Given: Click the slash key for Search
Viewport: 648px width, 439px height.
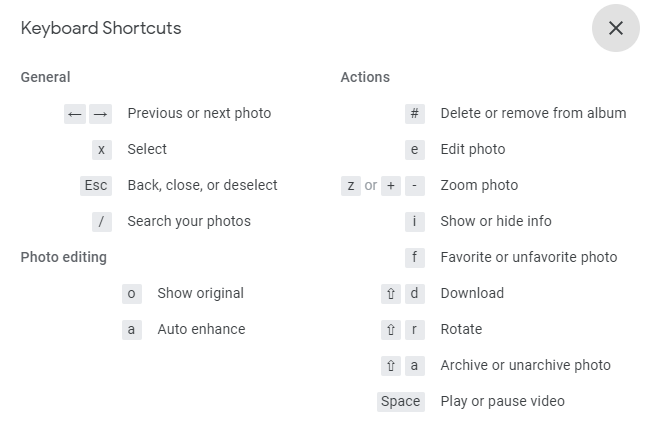Looking at the screenshot, I should pyautogui.click(x=101, y=221).
